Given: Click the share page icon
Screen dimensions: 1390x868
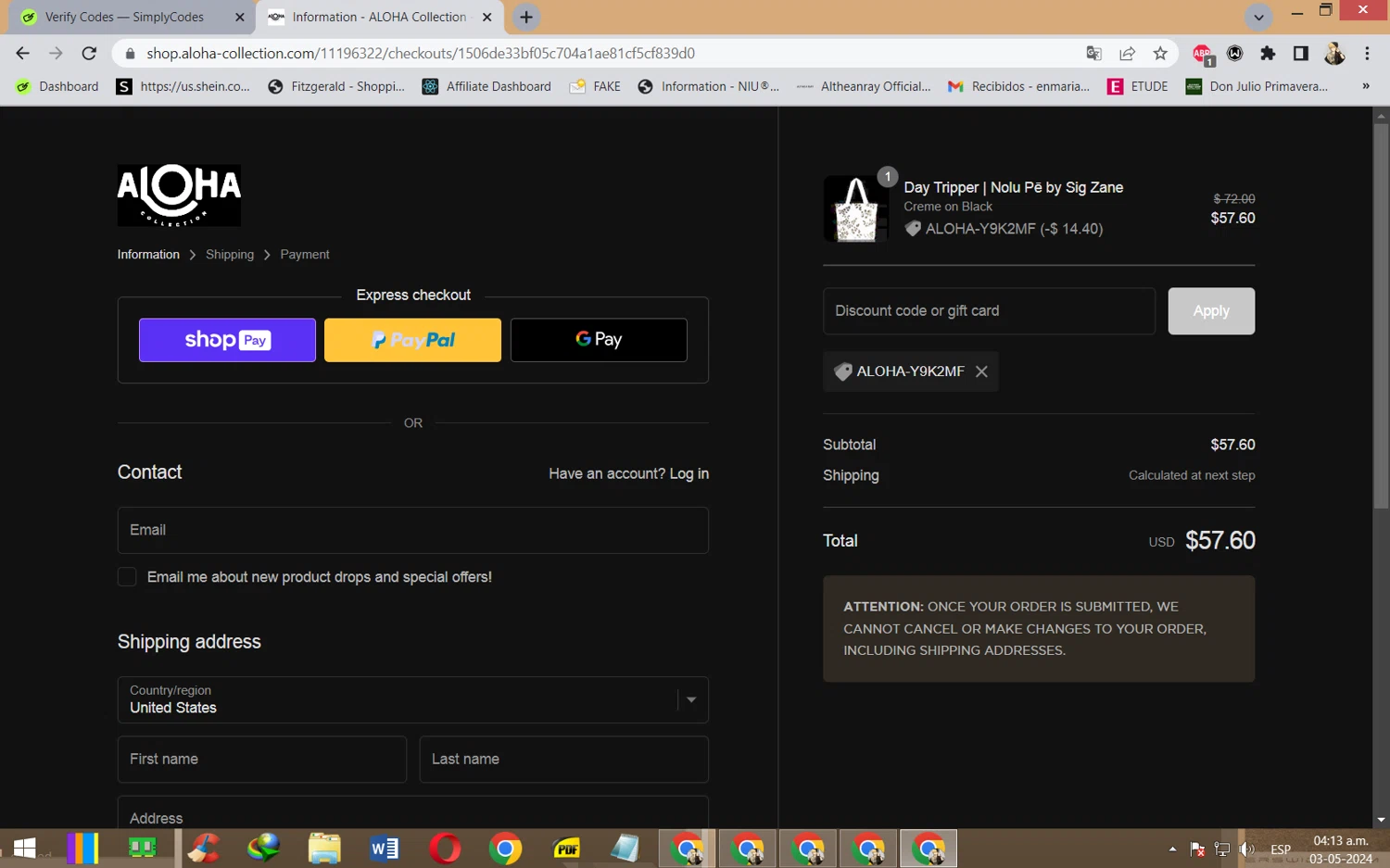Looking at the screenshot, I should (1128, 54).
